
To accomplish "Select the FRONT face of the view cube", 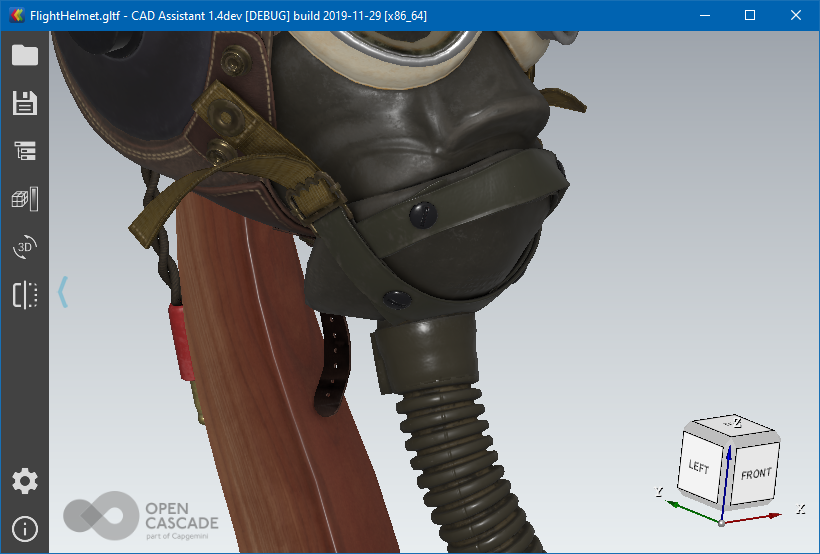I will click(755, 474).
